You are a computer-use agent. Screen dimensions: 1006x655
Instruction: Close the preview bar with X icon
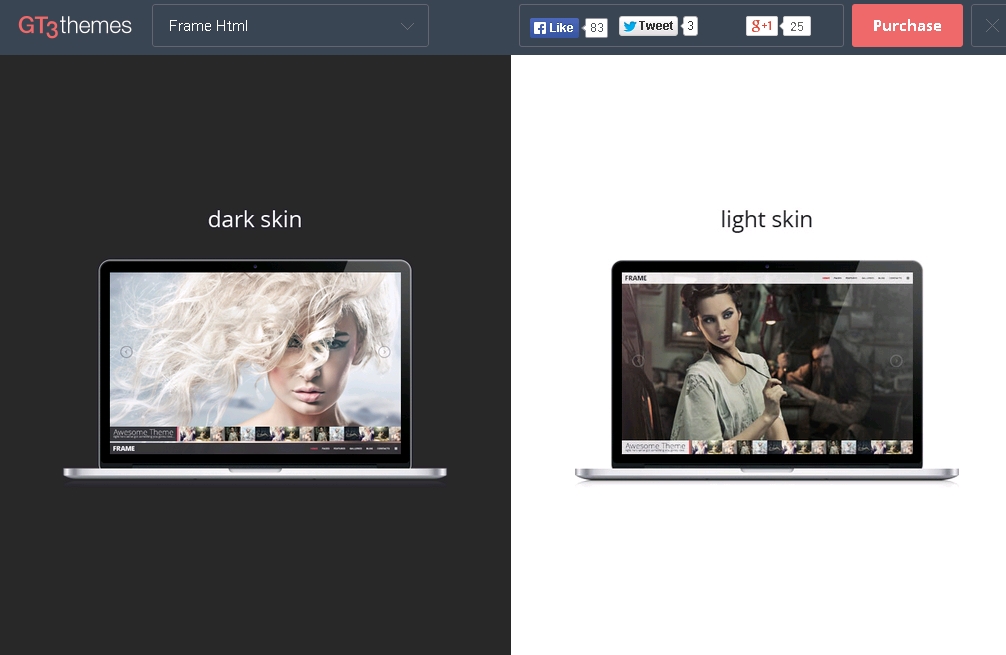click(991, 26)
